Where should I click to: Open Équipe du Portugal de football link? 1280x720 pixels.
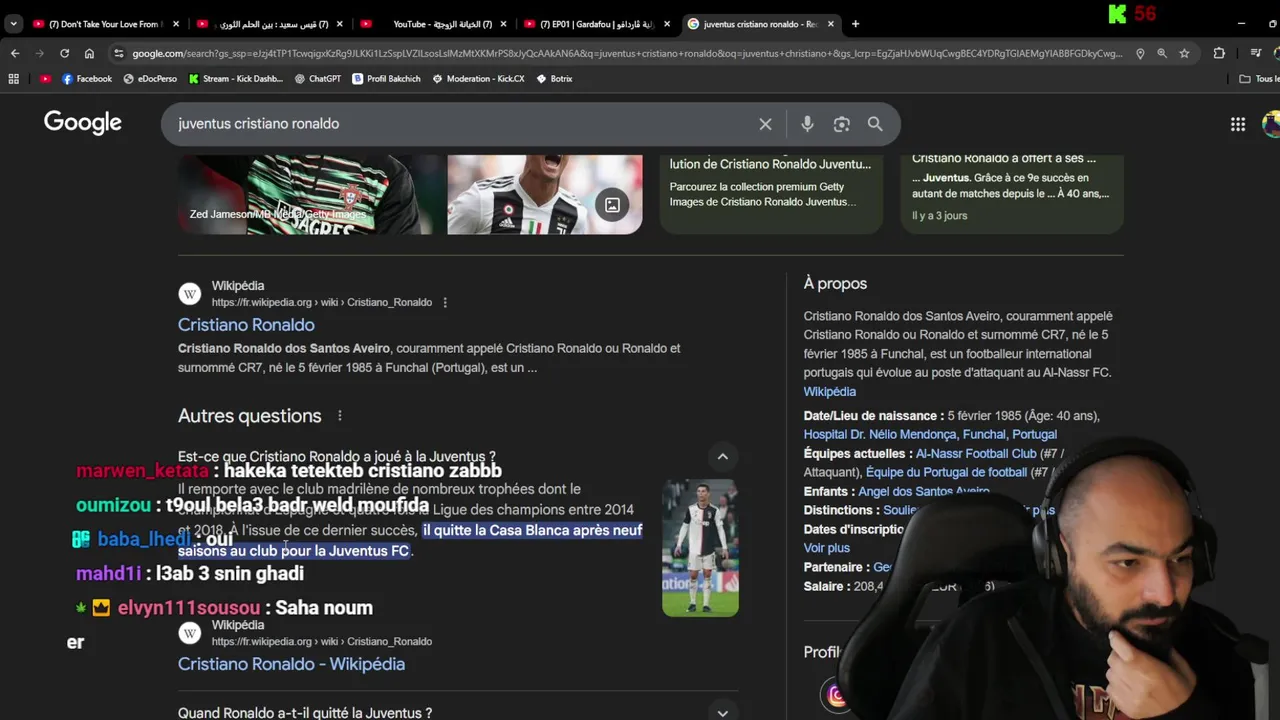pos(946,472)
